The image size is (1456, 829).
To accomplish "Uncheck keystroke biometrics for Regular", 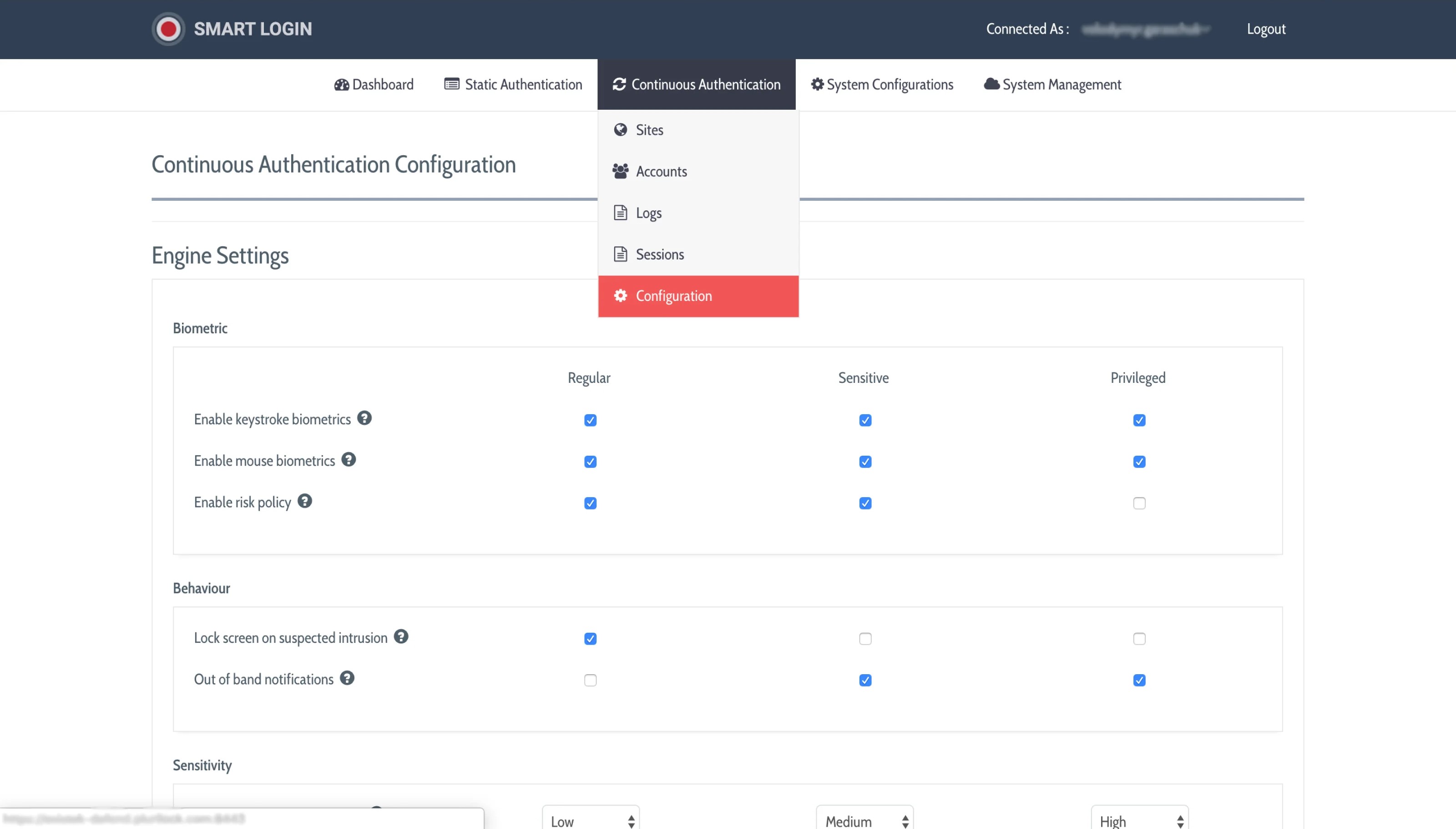I will pos(590,420).
